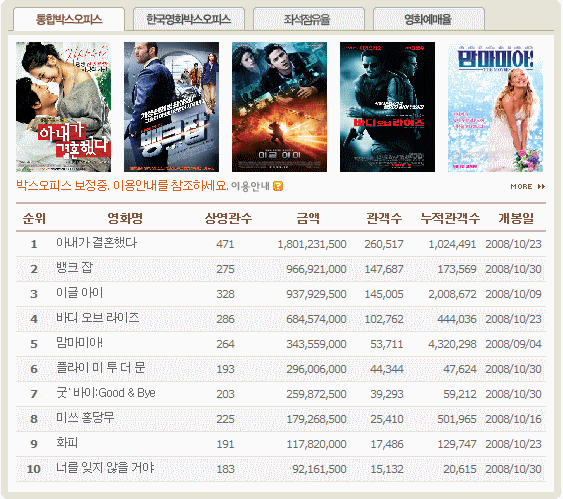Viewport: 563px width, 499px height.
Task: Click the amount 1,801,231,500
Action: click(x=312, y=244)
